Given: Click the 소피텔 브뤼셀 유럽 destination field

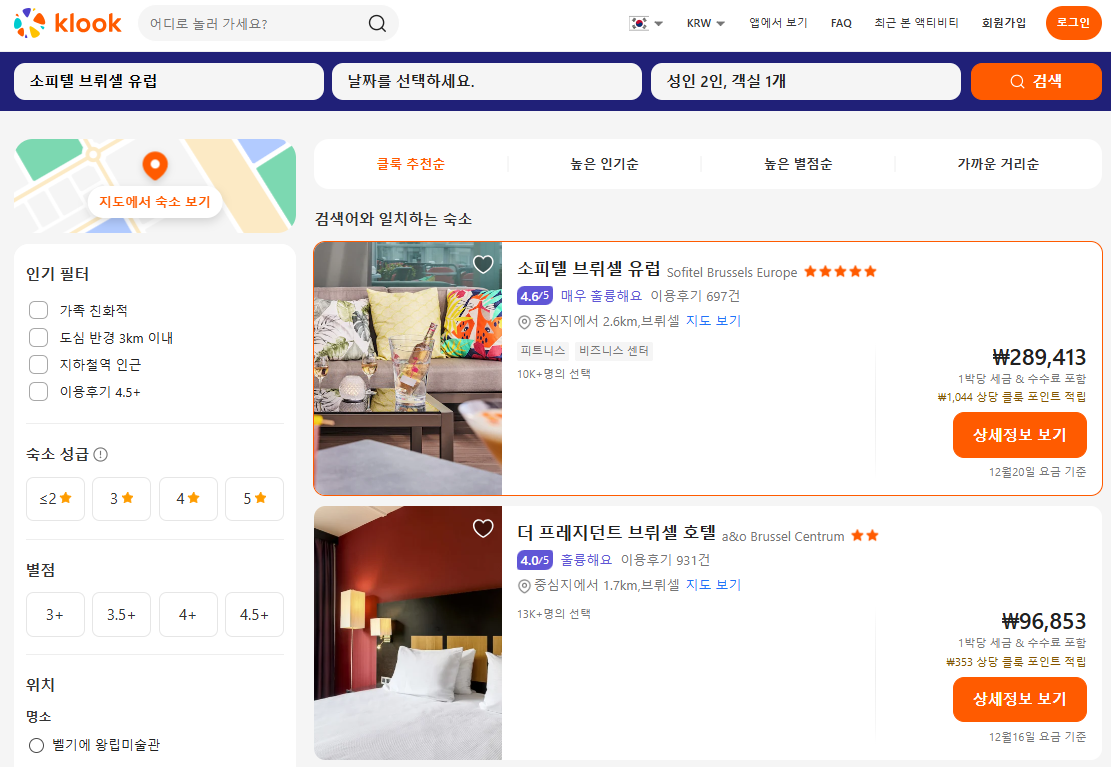Looking at the screenshot, I should (x=169, y=82).
